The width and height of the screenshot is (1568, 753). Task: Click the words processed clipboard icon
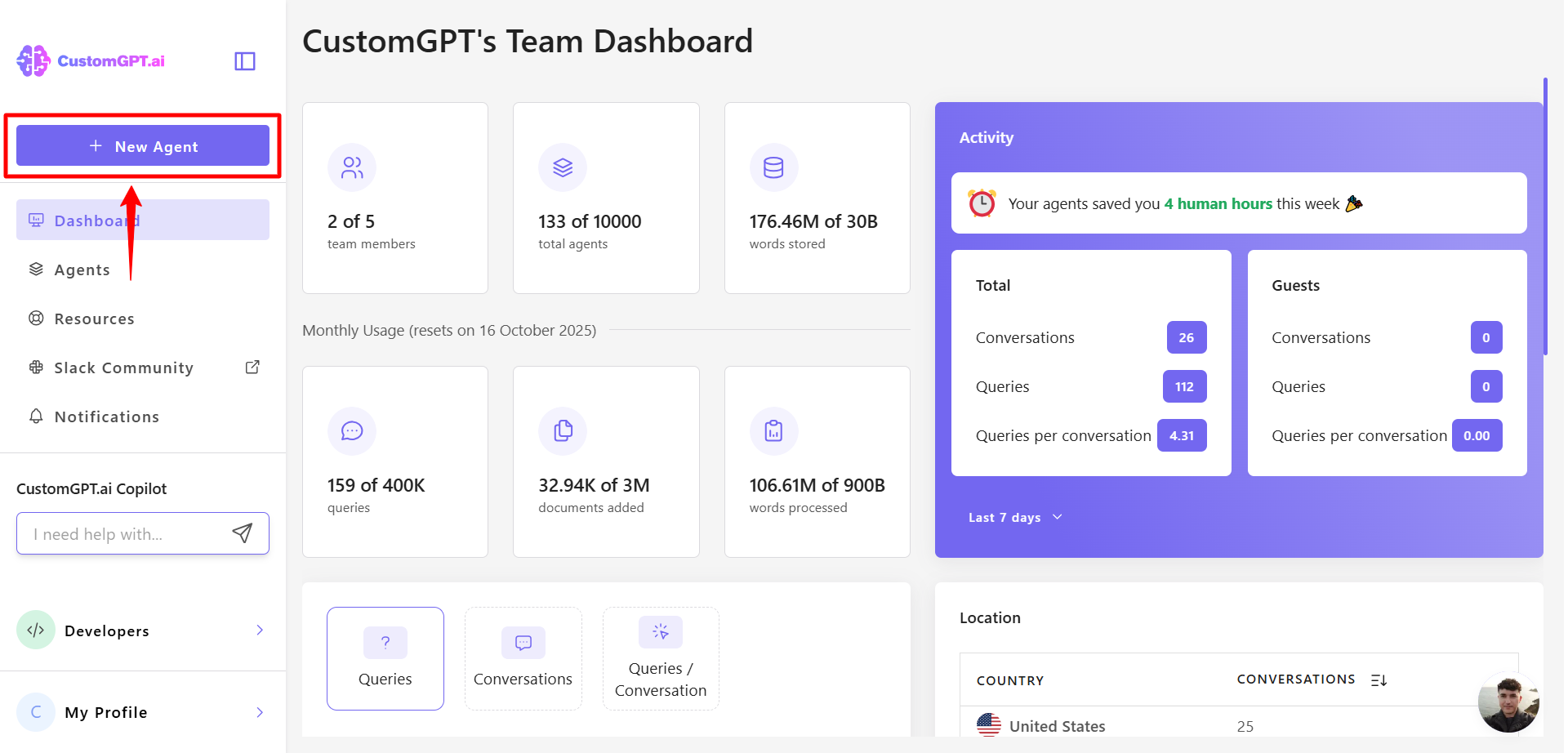(773, 431)
